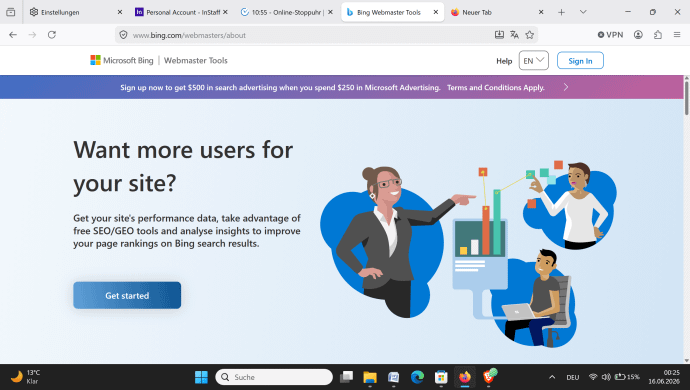Open the extensions puzzle icon
The height and width of the screenshot is (390, 690).
pos(658,35)
